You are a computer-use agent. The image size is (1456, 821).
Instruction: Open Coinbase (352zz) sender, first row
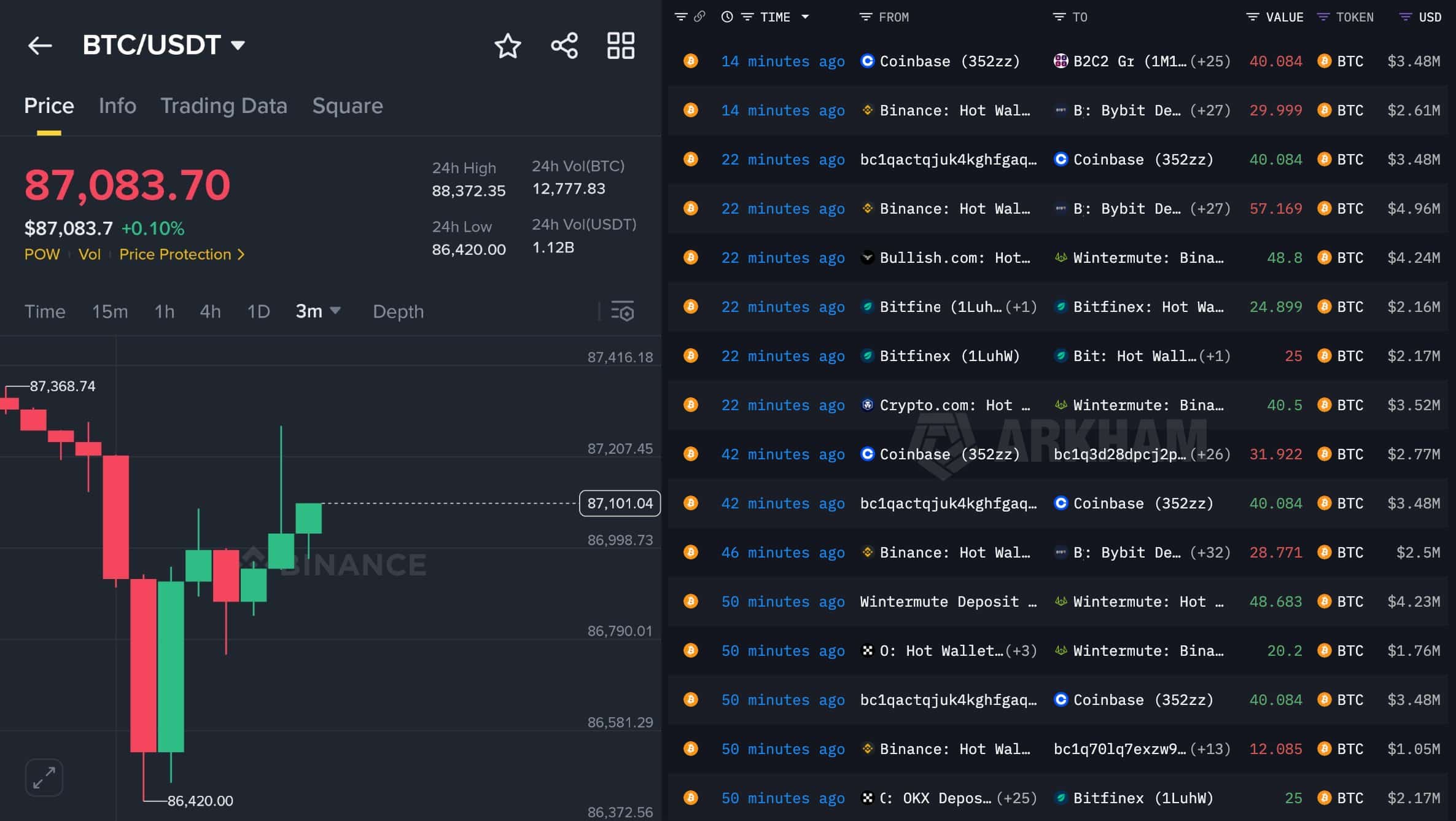click(949, 61)
